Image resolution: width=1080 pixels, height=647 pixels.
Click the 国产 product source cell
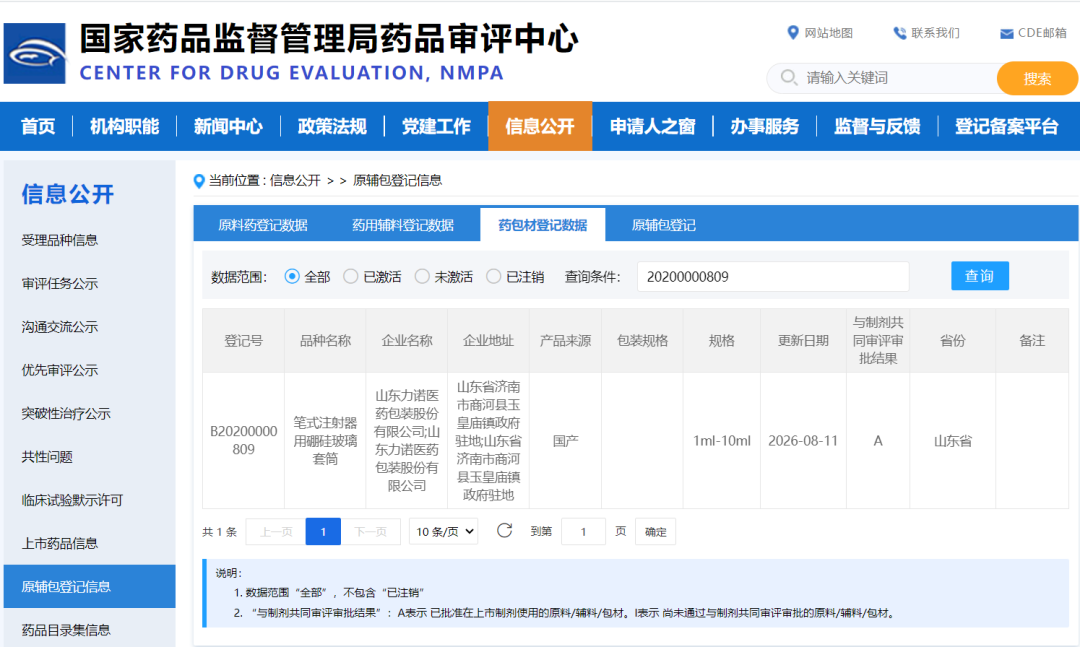565,440
